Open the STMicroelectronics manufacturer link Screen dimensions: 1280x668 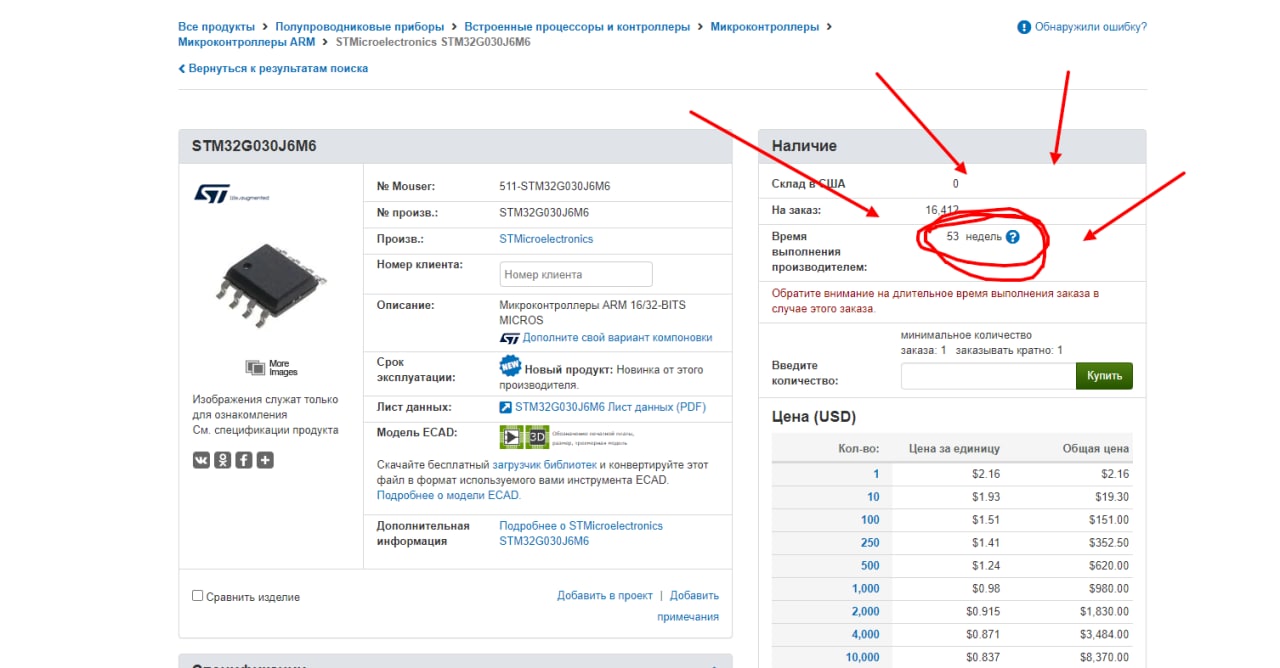click(546, 239)
